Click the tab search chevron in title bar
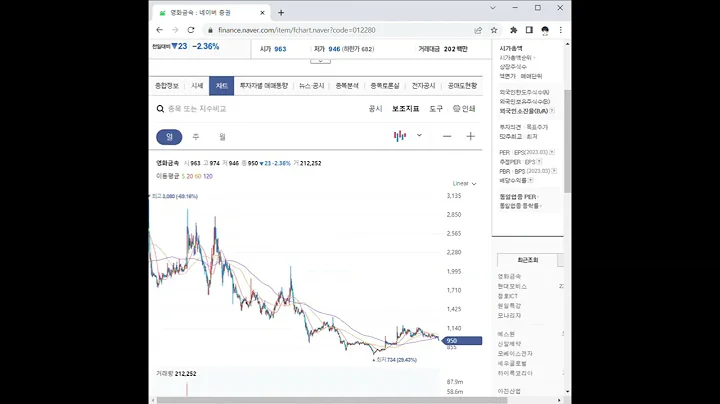This screenshot has width=720, height=404. point(493,8)
